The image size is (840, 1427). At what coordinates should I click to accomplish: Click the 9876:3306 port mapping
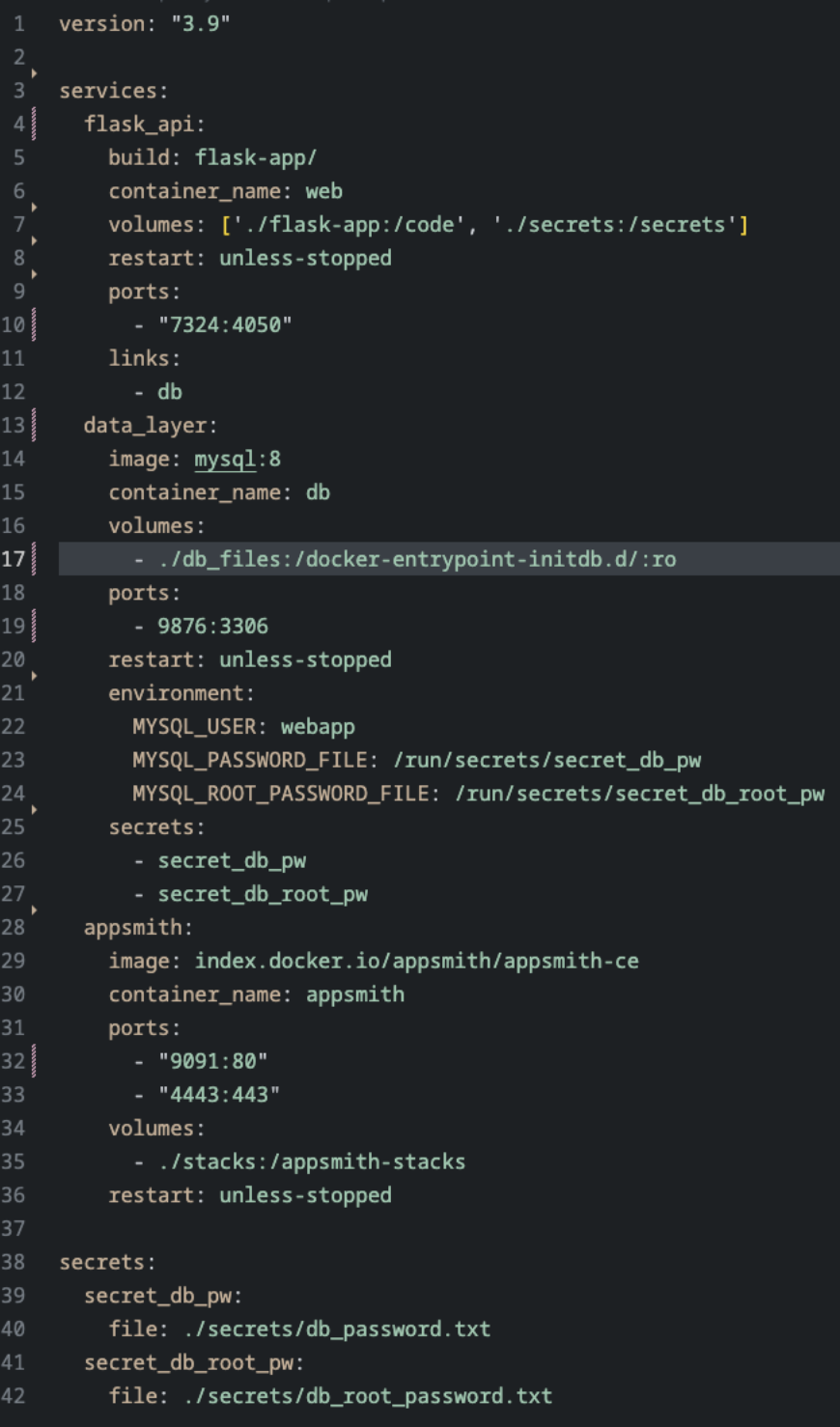coord(213,627)
